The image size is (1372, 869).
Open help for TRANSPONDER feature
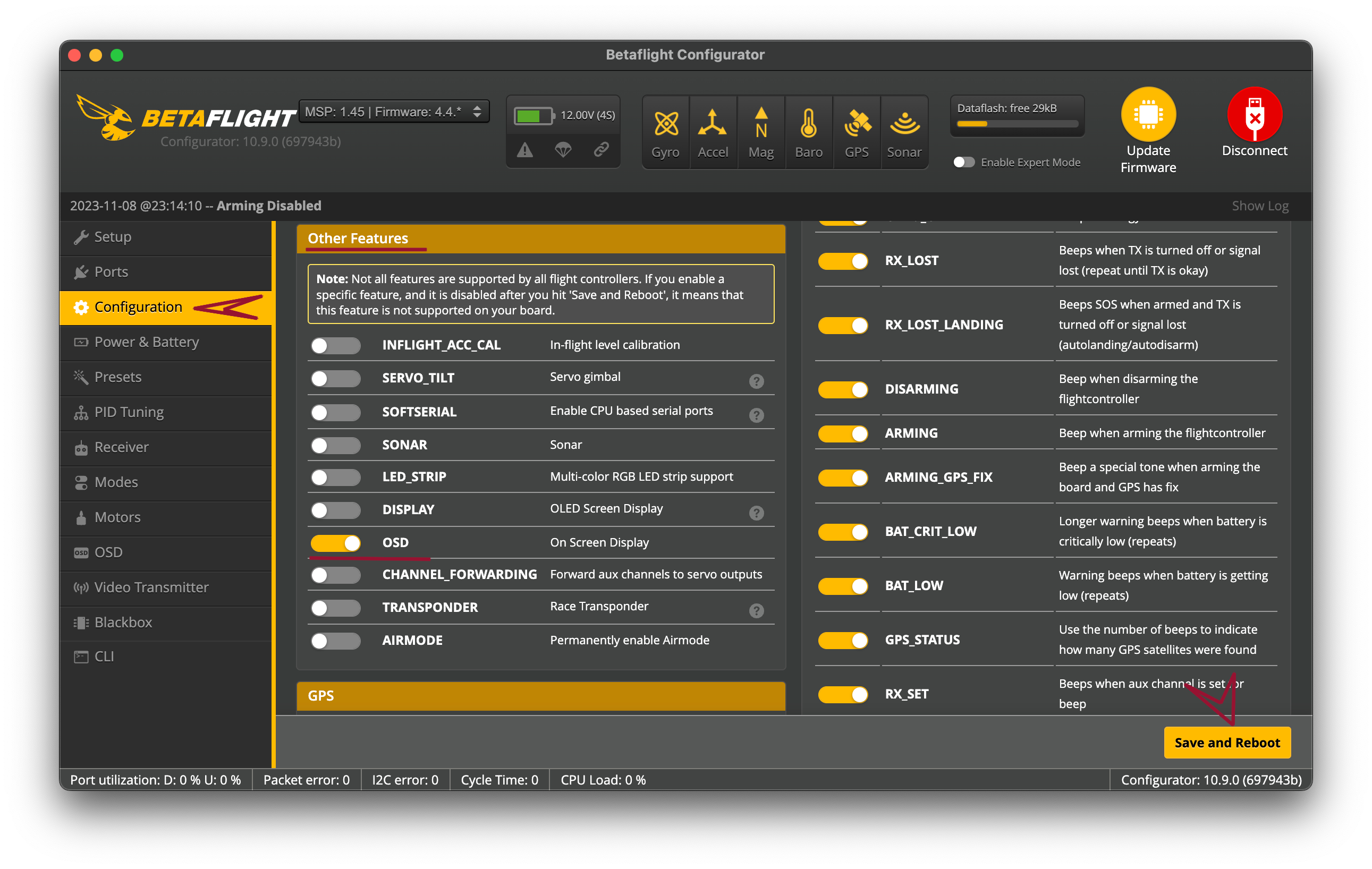tap(756, 610)
